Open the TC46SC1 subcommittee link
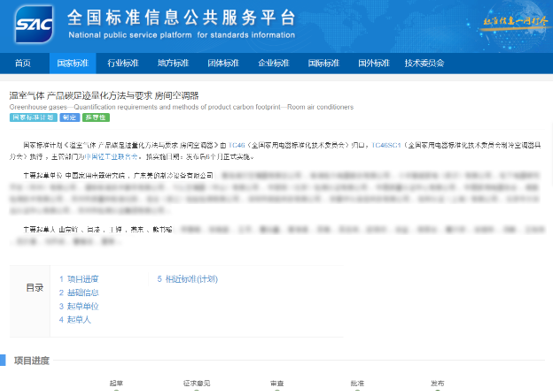Image resolution: width=553 pixels, height=391 pixels. 386,145
